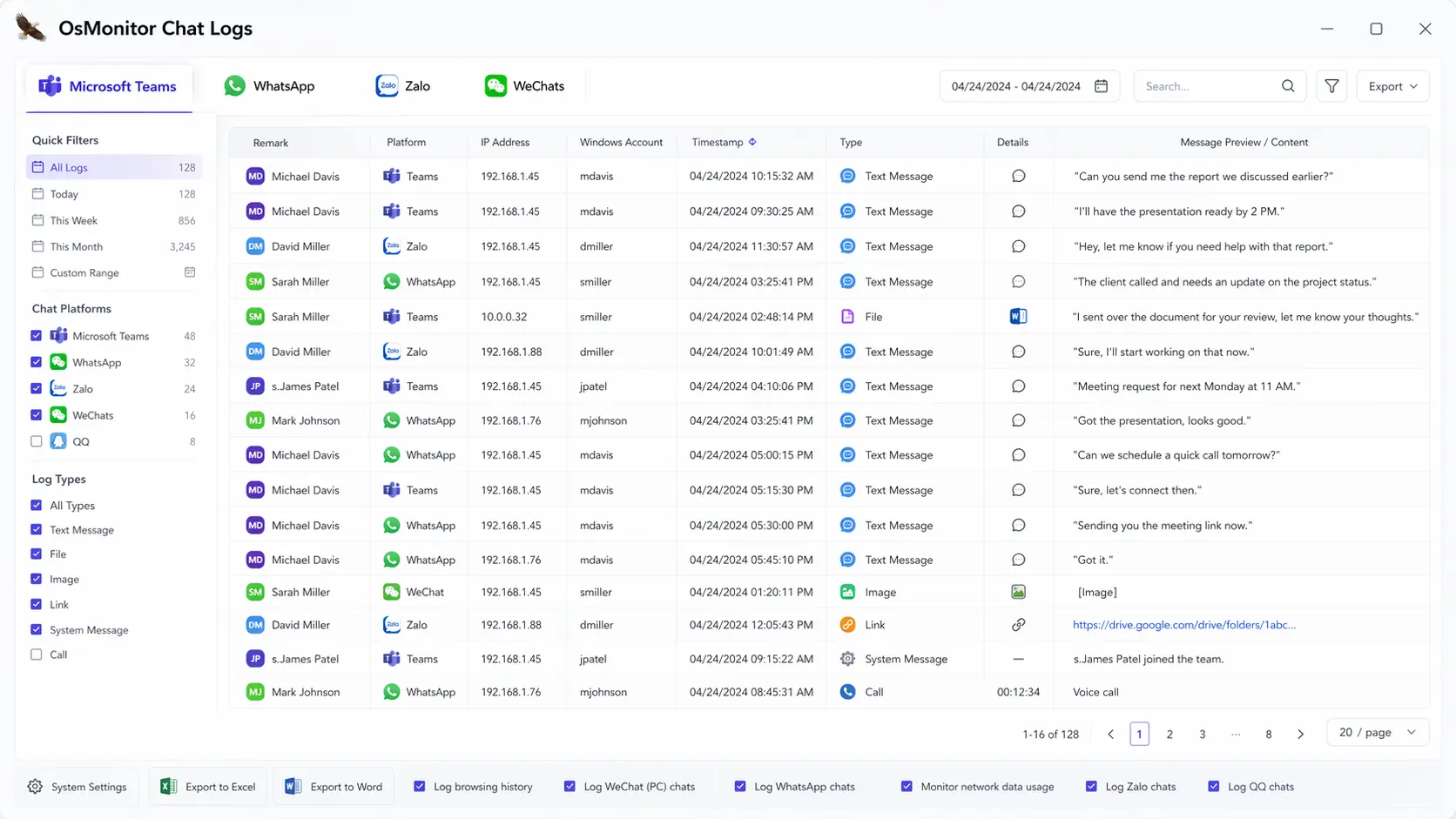Click the search magnifier icon
The image size is (1456, 819).
[1288, 86]
